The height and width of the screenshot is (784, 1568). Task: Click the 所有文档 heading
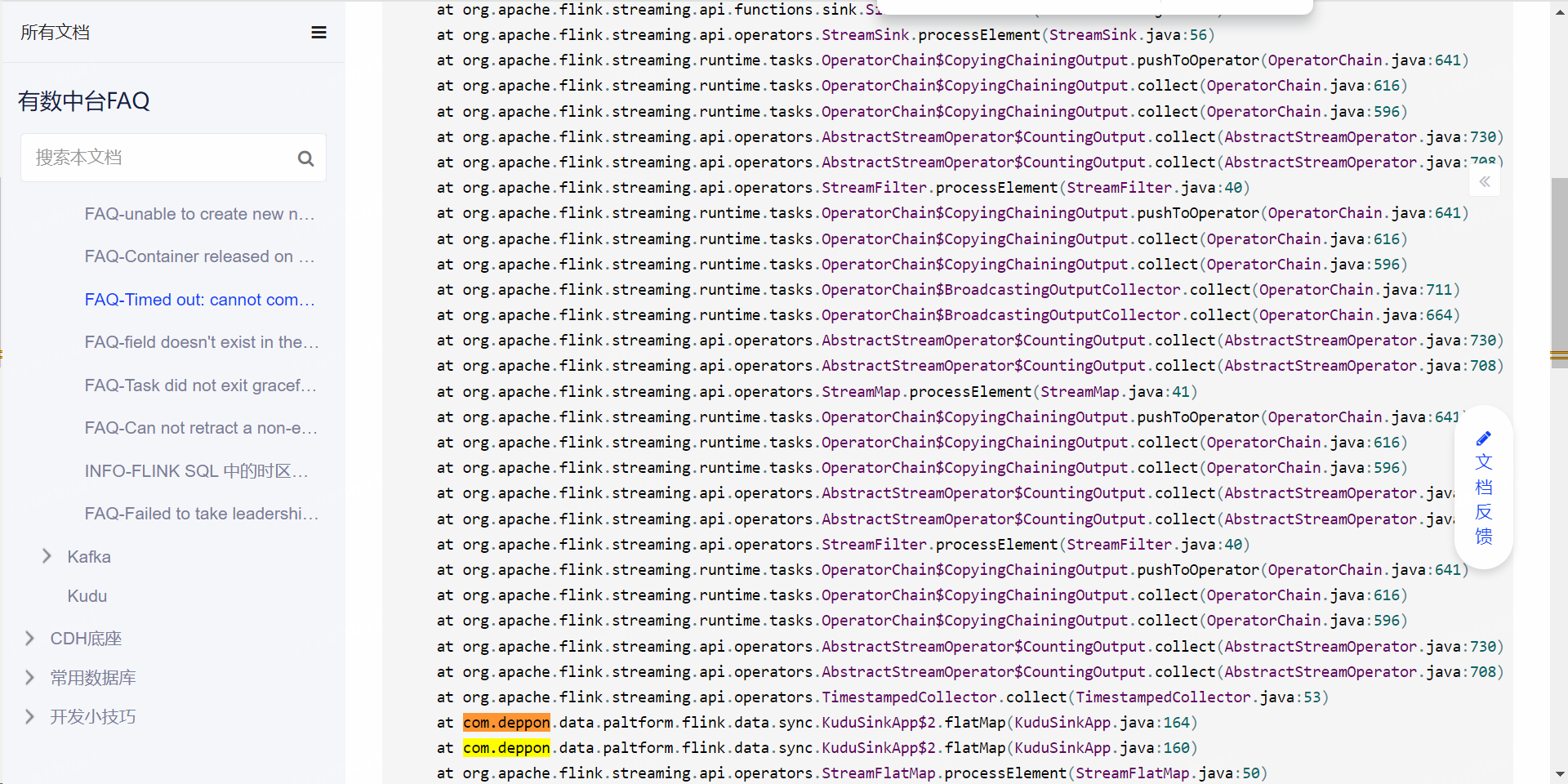55,33
